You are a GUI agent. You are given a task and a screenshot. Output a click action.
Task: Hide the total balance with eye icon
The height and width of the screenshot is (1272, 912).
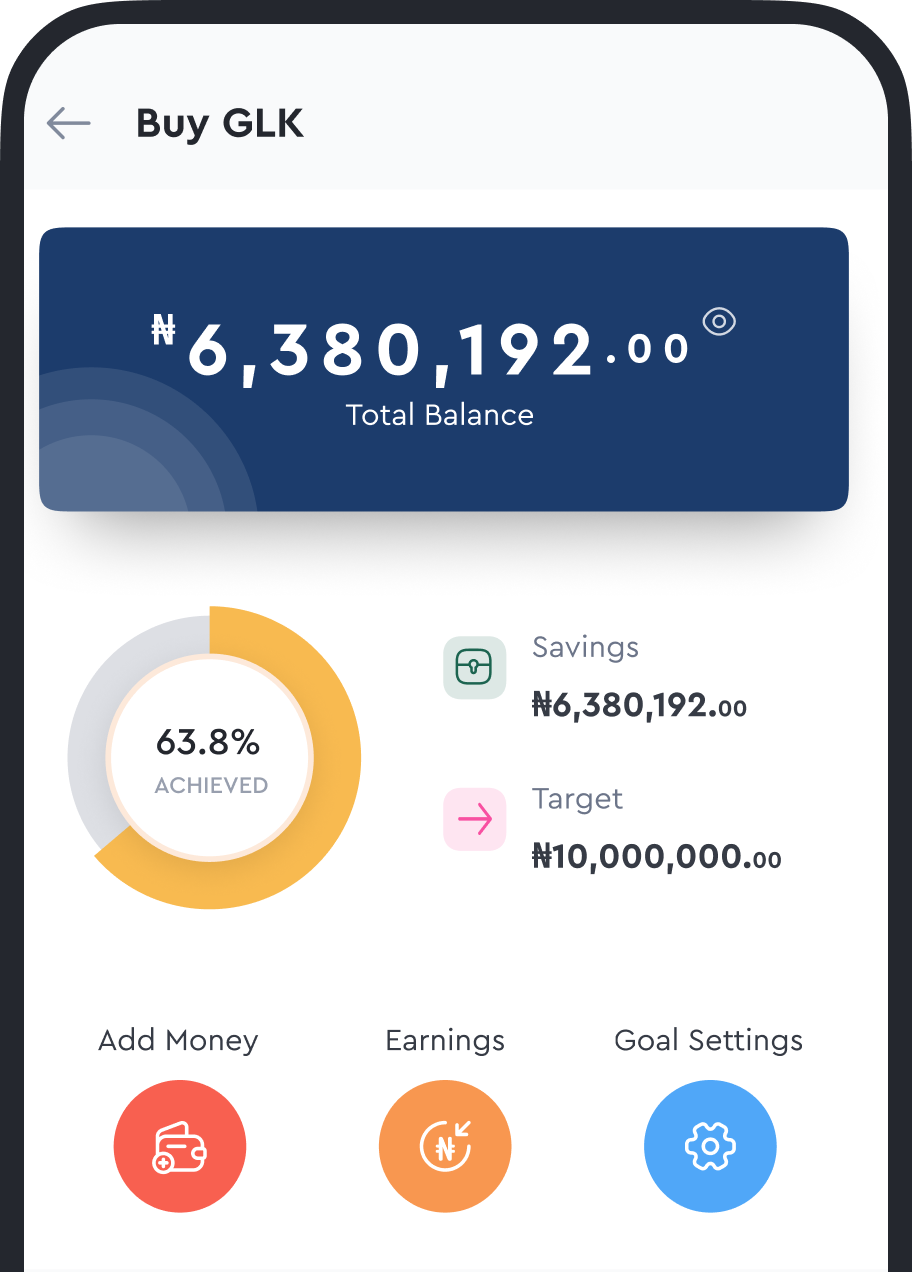tap(719, 321)
